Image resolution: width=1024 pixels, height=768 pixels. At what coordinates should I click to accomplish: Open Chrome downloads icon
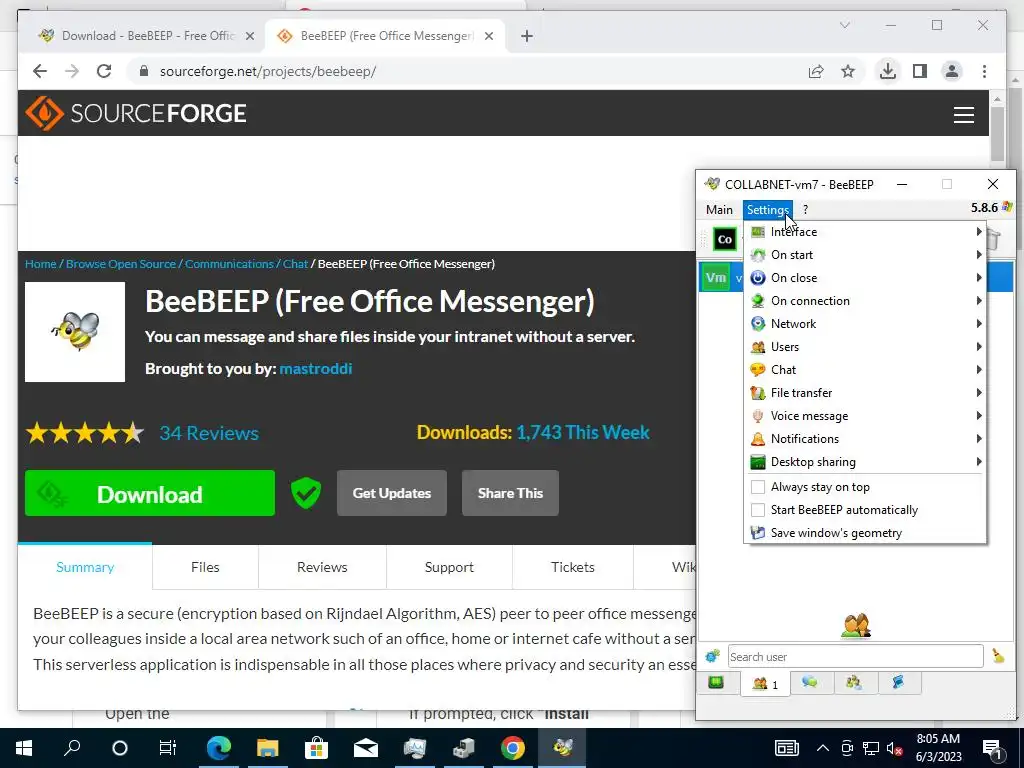point(888,71)
